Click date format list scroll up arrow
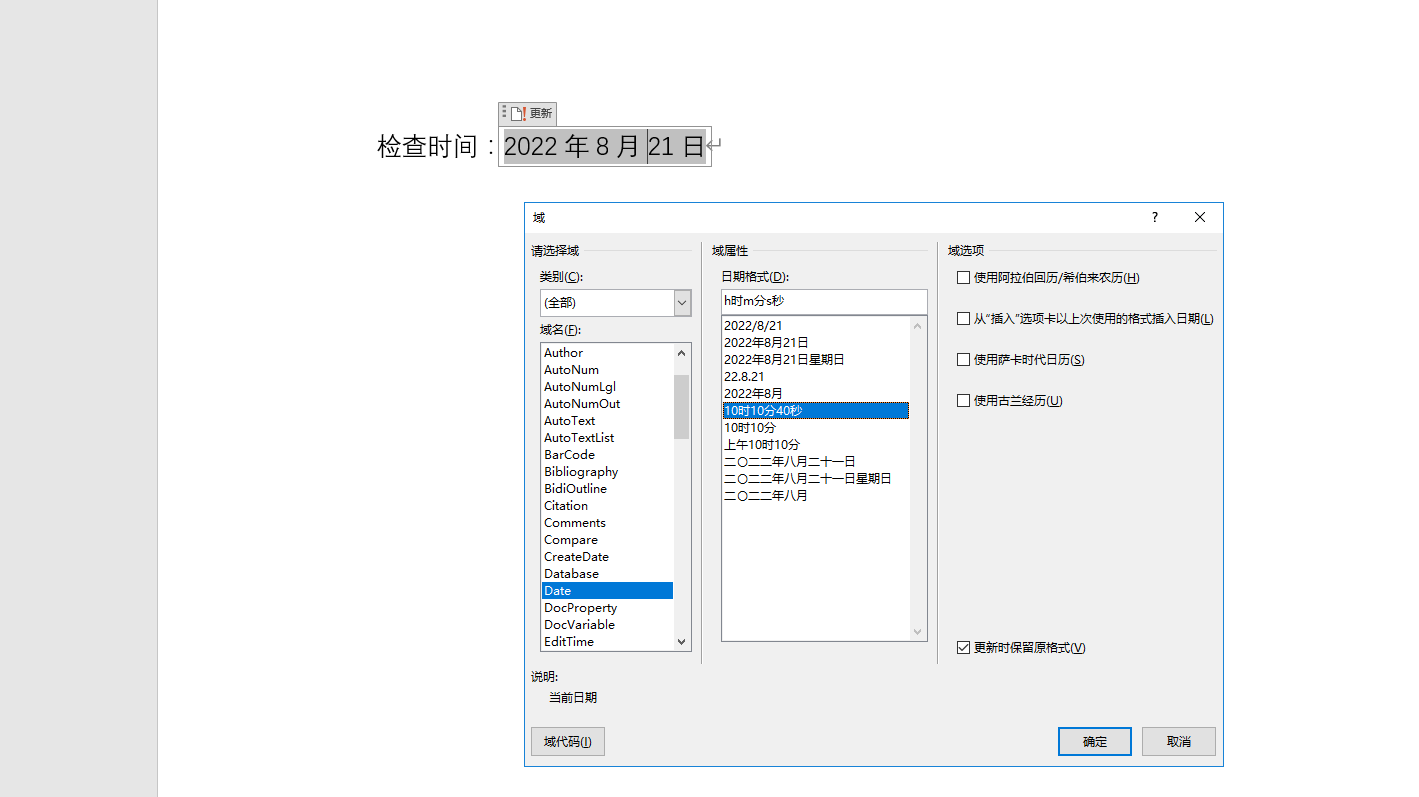The width and height of the screenshot is (1419, 797). 918,325
